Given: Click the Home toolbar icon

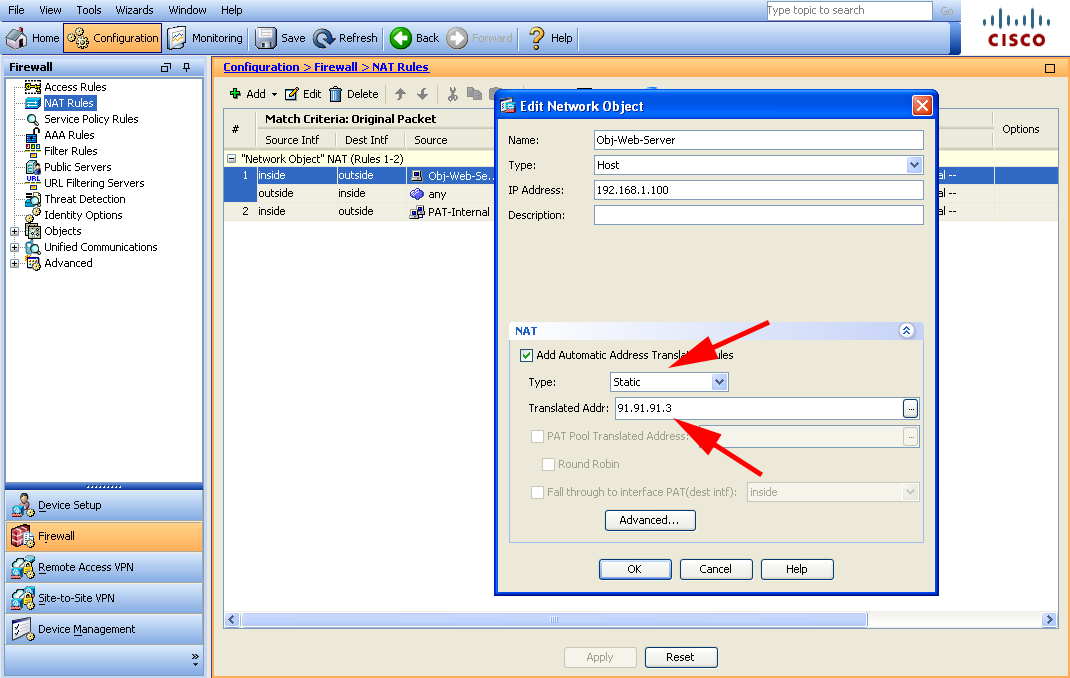Looking at the screenshot, I should click(x=17, y=38).
